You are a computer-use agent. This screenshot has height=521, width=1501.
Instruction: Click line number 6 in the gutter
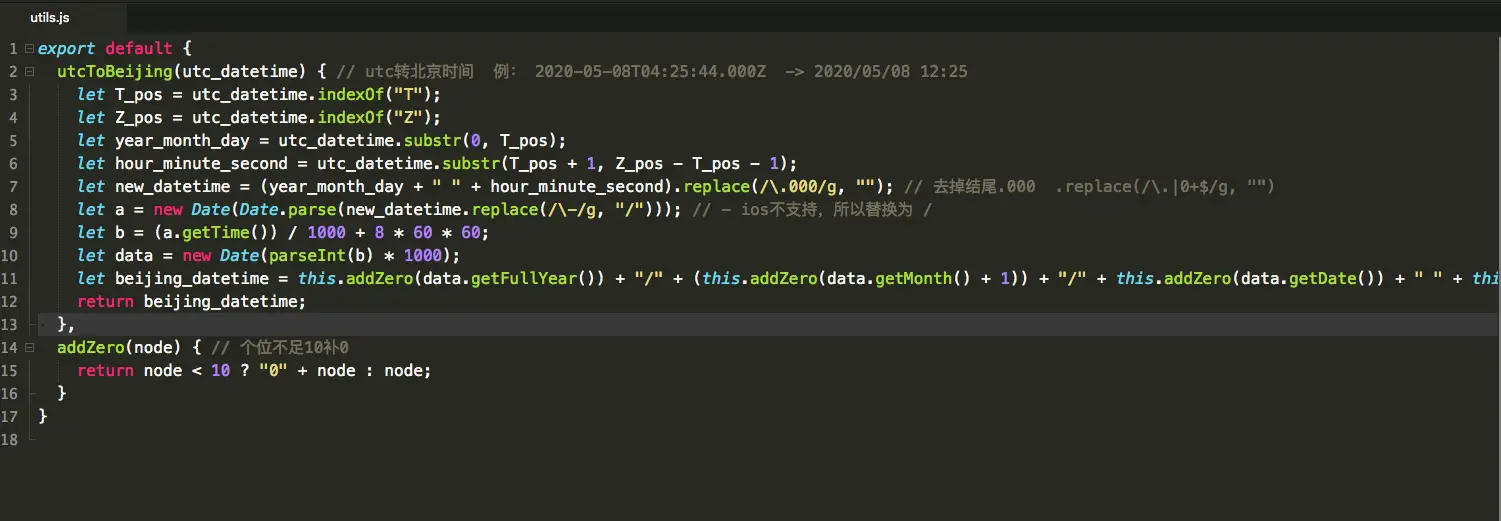(12, 163)
